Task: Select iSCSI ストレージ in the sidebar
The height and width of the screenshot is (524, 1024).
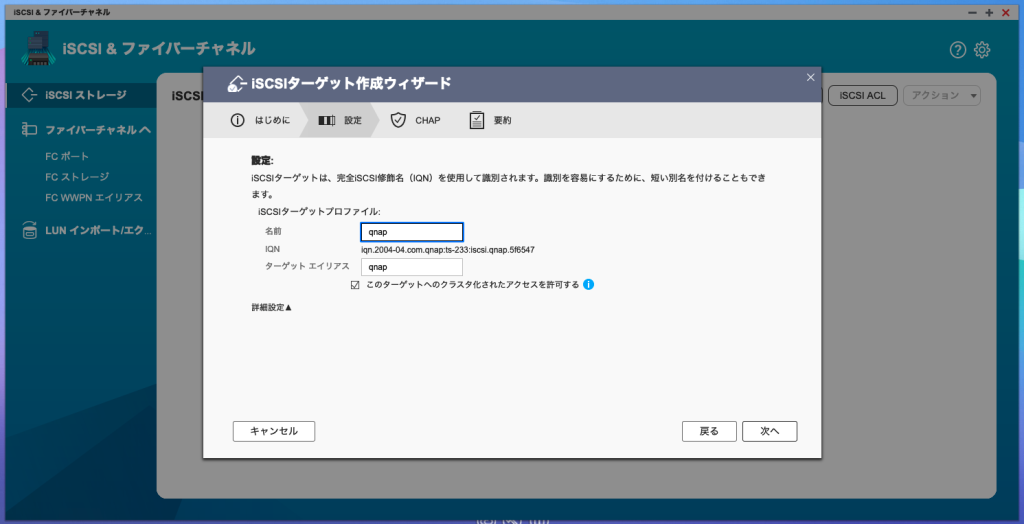Action: pyautogui.click(x=86, y=95)
